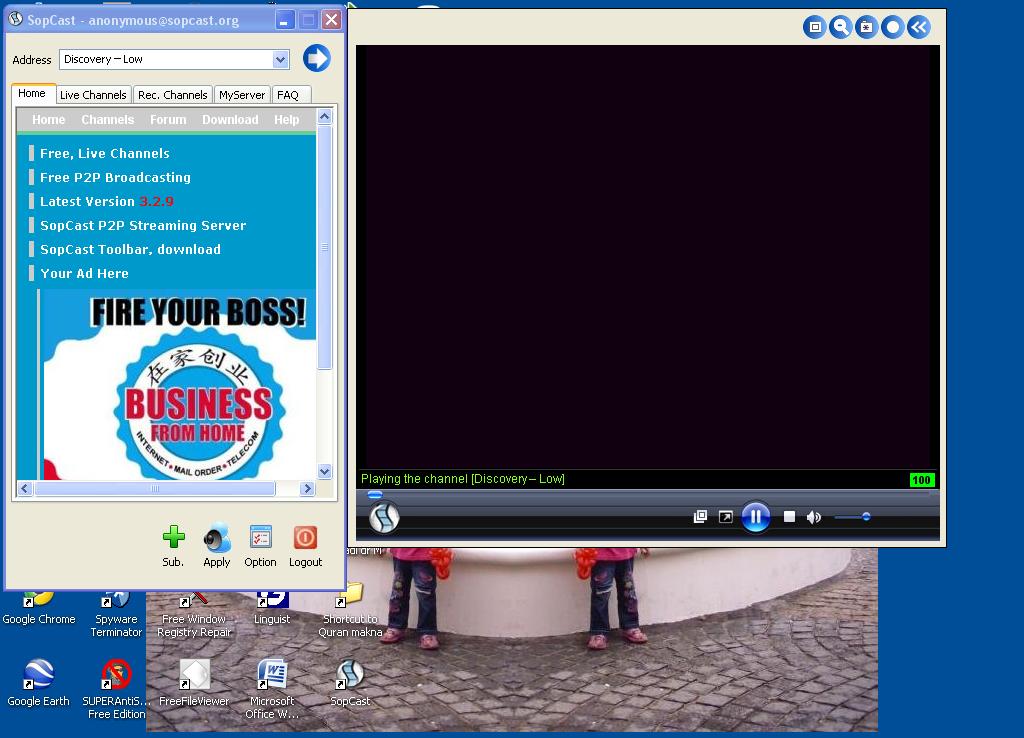The width and height of the screenshot is (1024, 738).
Task: Click the horizontal scroll left arrow
Action: coord(25,488)
